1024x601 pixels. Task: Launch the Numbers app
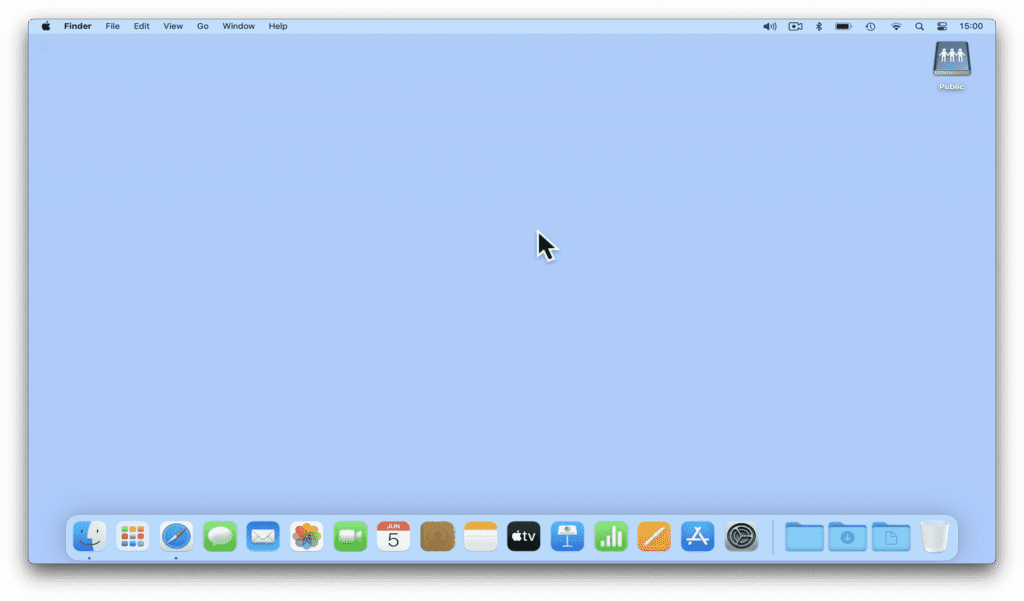611,536
